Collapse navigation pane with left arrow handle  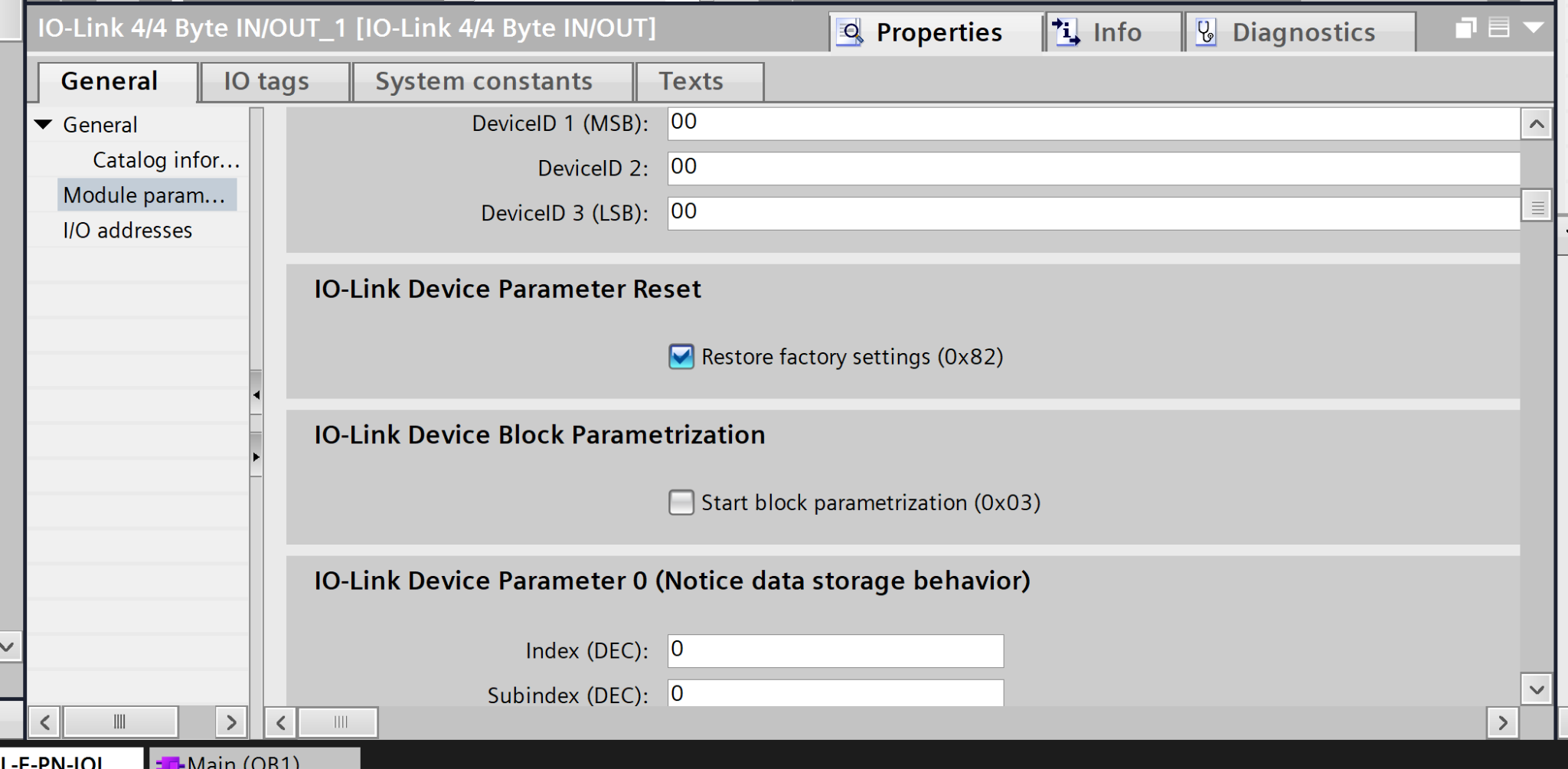click(x=256, y=394)
